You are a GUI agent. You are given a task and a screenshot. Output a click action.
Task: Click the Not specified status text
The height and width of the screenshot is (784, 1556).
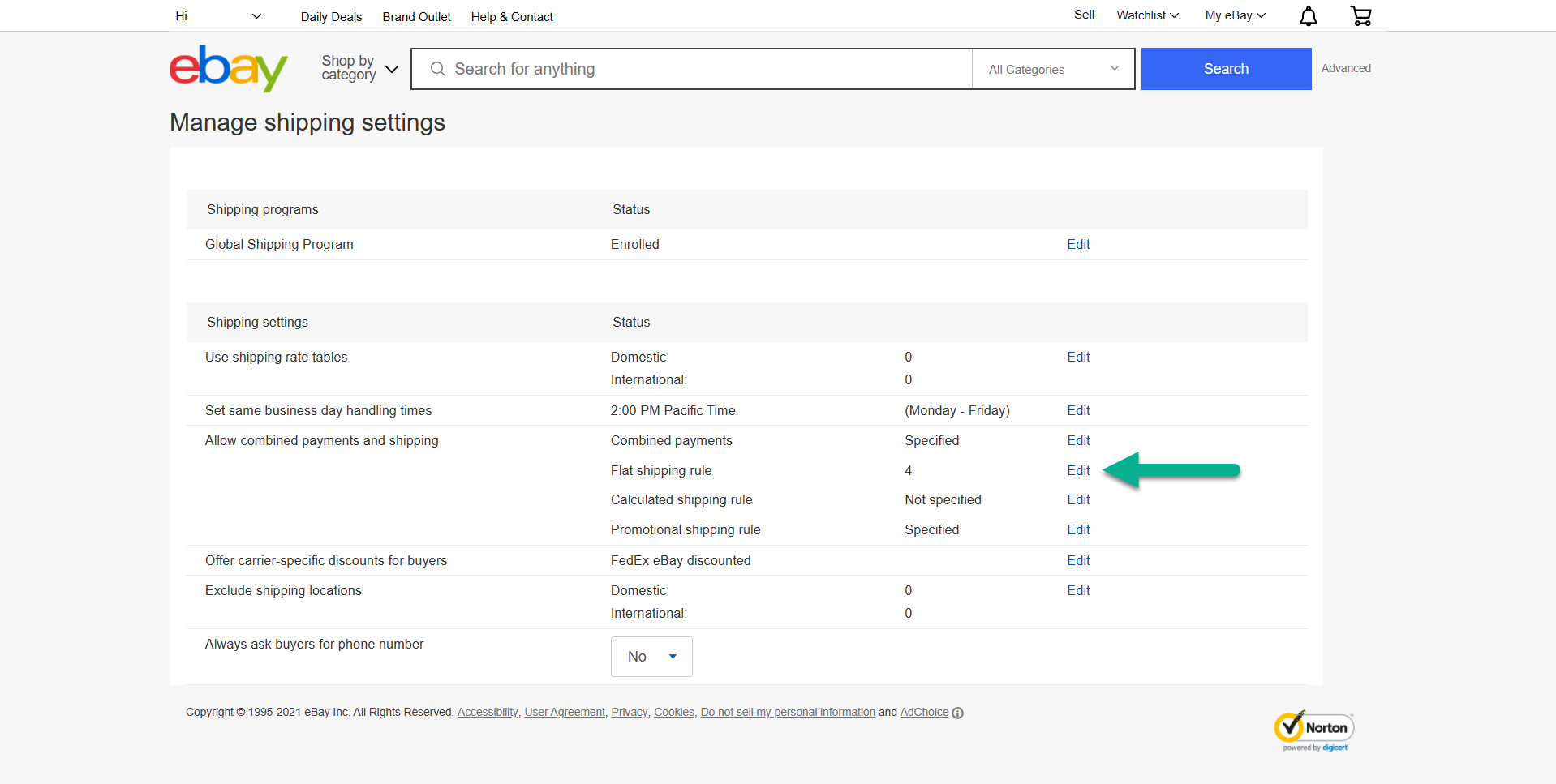click(943, 499)
